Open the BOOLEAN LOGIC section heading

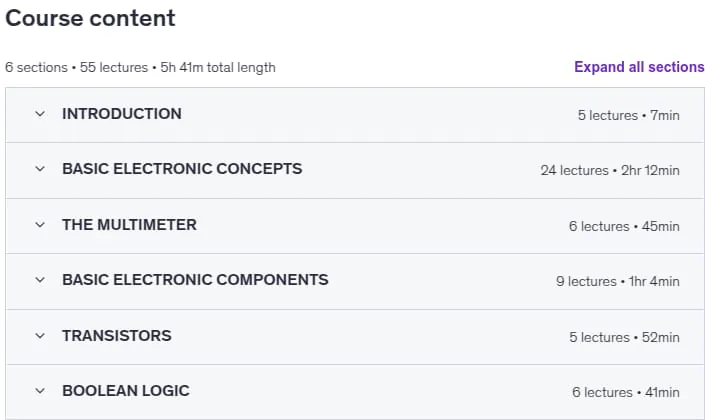[126, 391]
